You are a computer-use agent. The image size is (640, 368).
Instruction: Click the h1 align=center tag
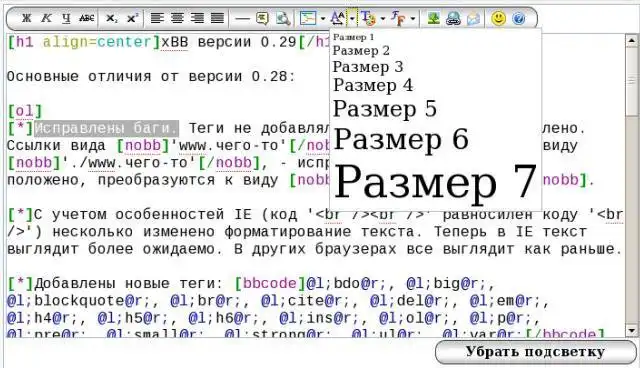pyautogui.click(x=84, y=42)
